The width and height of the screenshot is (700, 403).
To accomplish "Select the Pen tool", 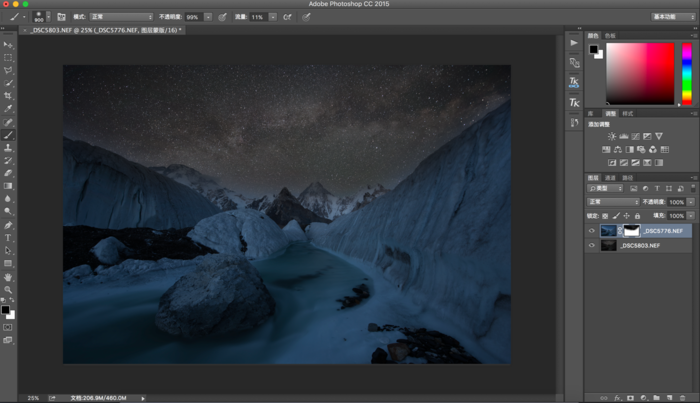I will click(x=8, y=225).
